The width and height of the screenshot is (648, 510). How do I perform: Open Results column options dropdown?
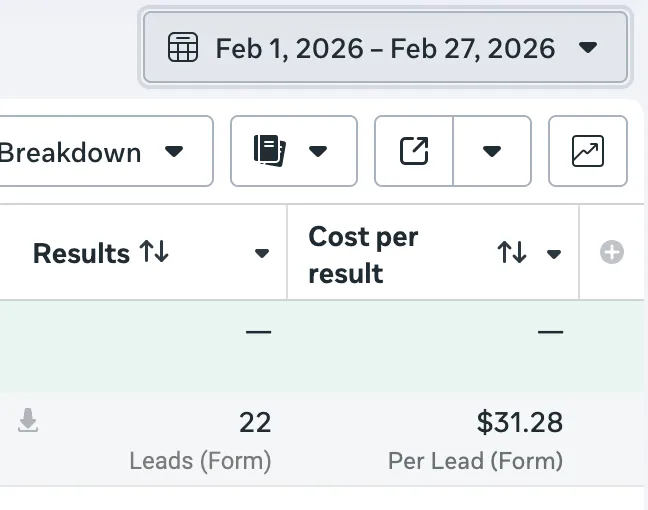(262, 254)
